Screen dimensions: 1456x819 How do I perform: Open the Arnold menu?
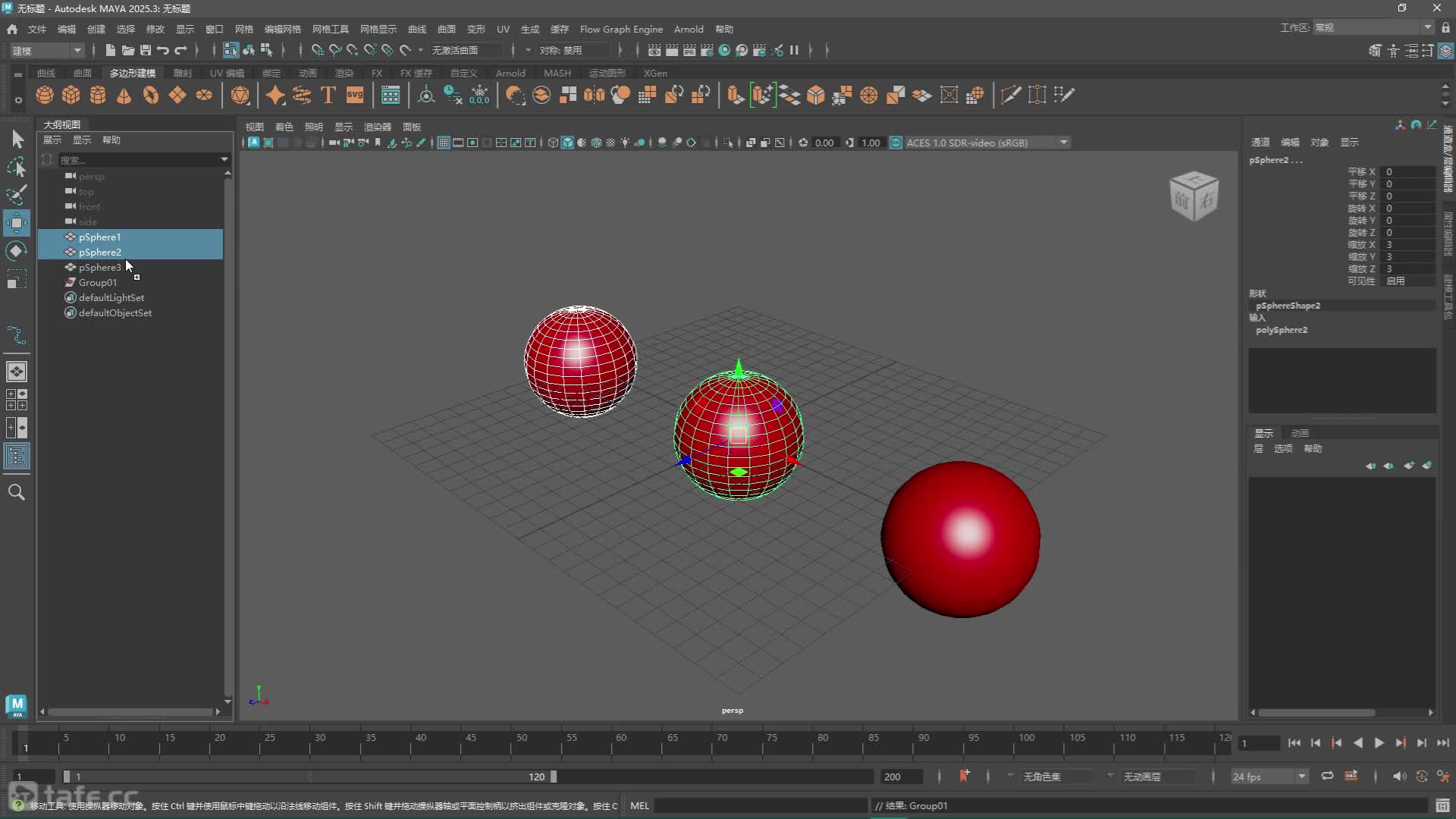[688, 29]
